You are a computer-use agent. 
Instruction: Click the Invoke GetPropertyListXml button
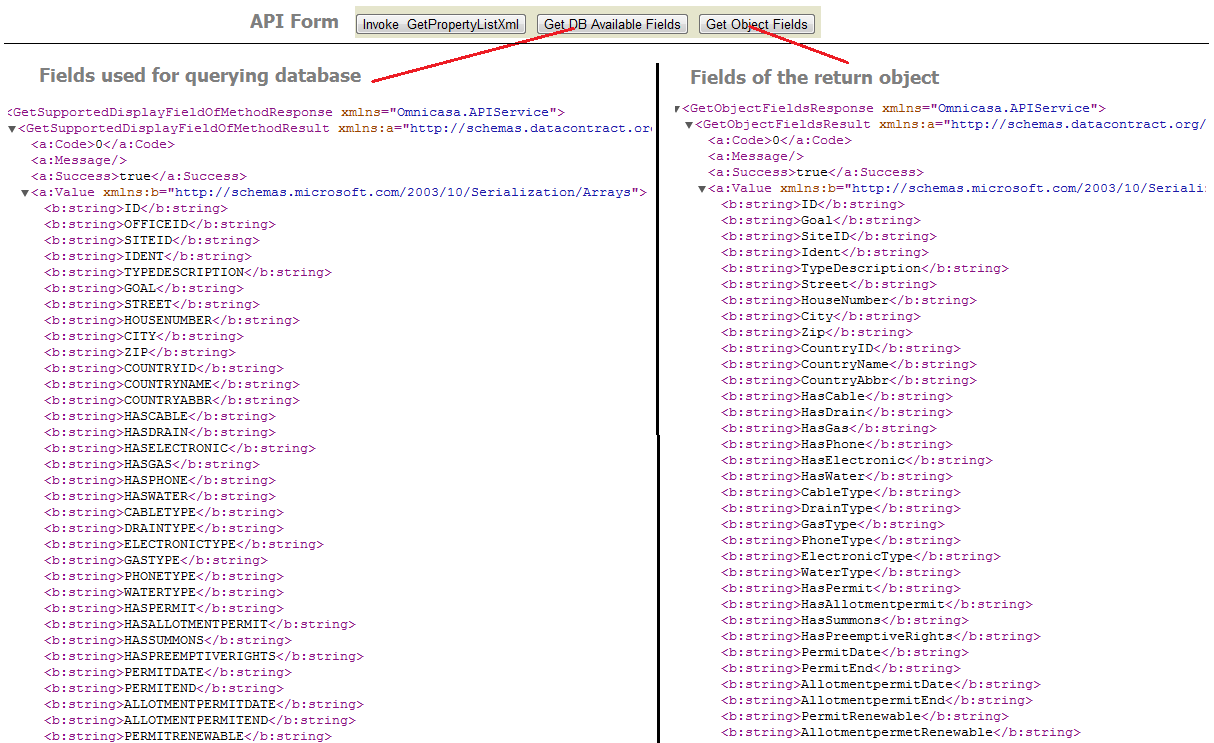pos(440,24)
